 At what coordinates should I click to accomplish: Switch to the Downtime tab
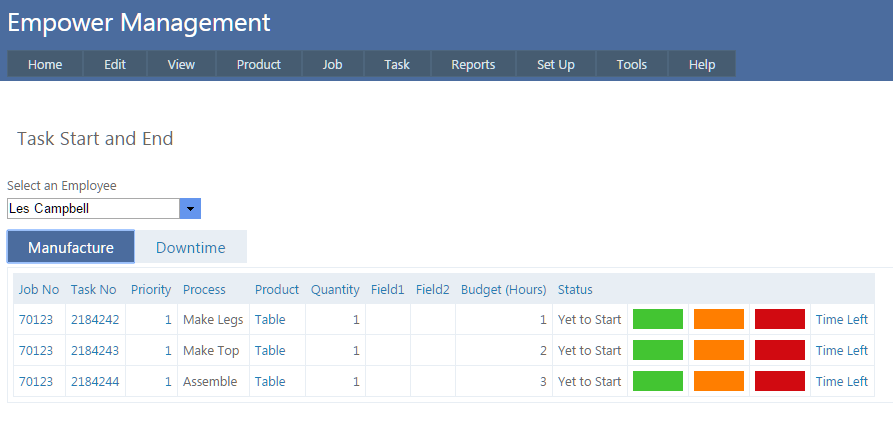pos(190,248)
